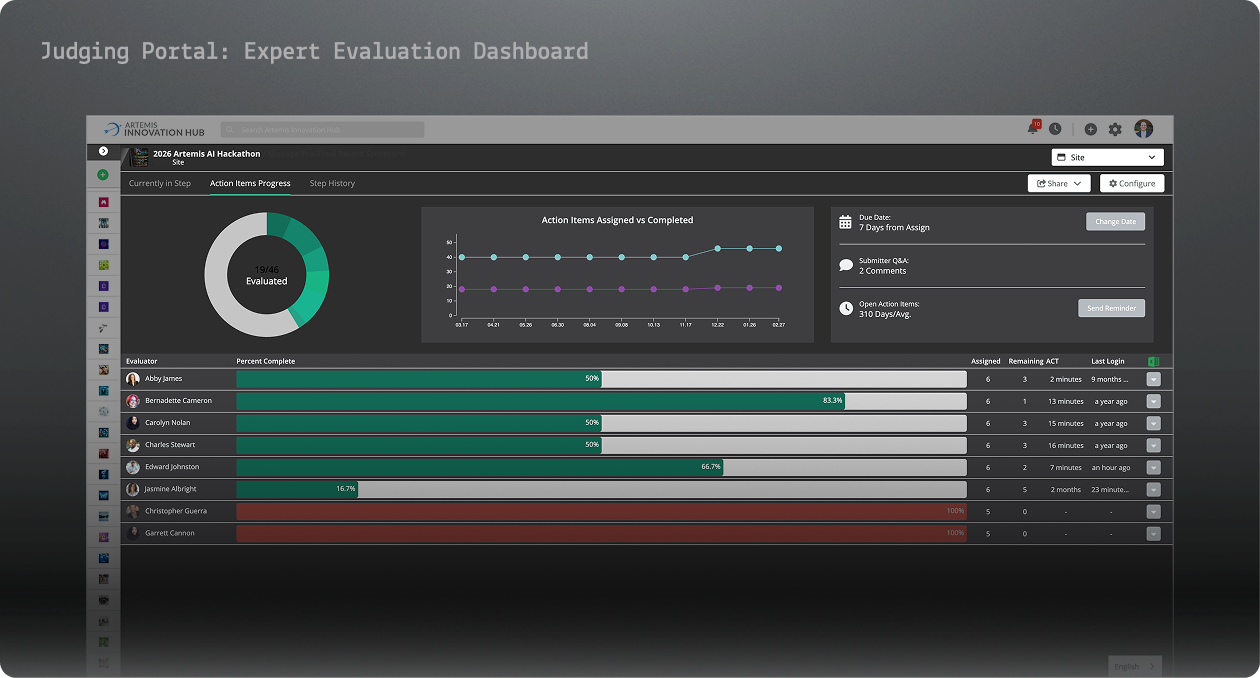Expand Abby James's evaluator row details
Screen dimensions: 1260x678
pyautogui.click(x=1153, y=379)
